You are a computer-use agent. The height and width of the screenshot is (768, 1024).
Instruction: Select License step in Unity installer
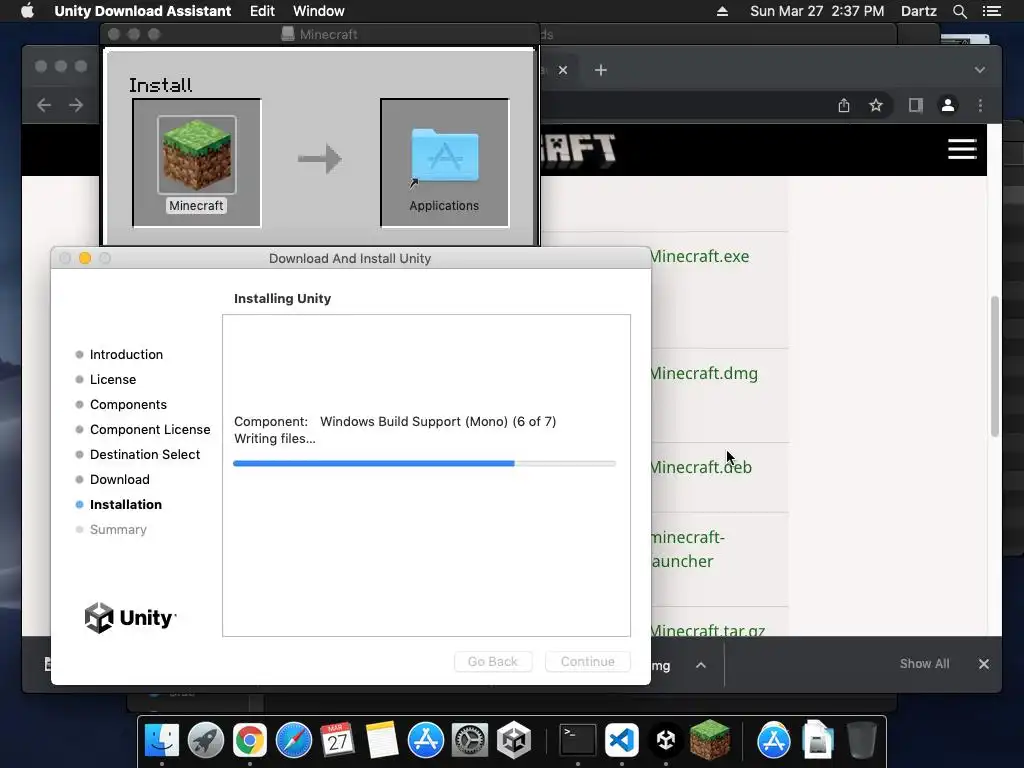coord(113,379)
